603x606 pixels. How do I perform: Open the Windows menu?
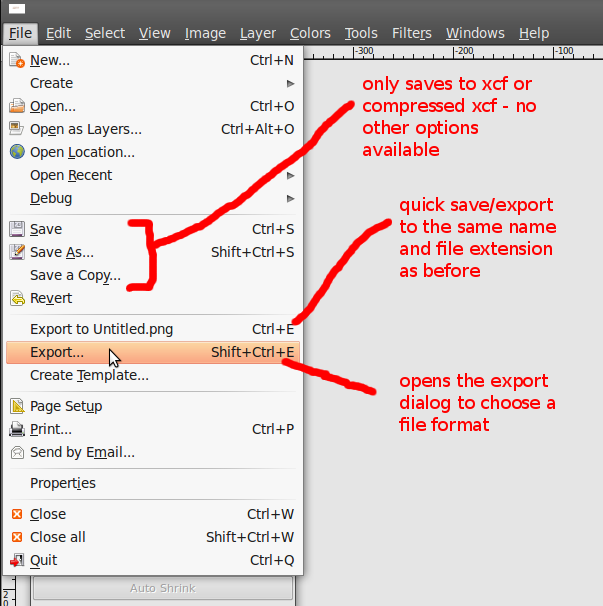point(475,33)
